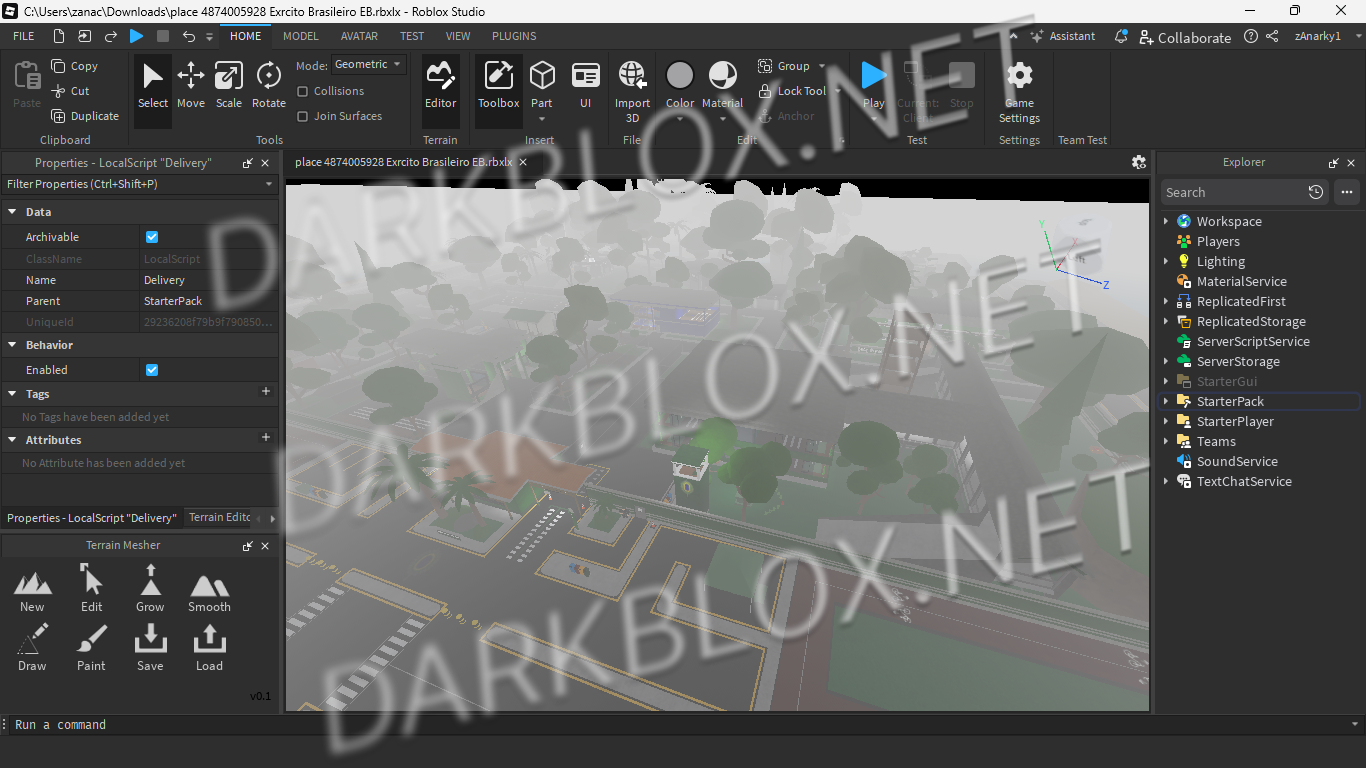Image resolution: width=1366 pixels, height=768 pixels.
Task: Select Edit in Terrain Mesher
Action: click(x=91, y=590)
